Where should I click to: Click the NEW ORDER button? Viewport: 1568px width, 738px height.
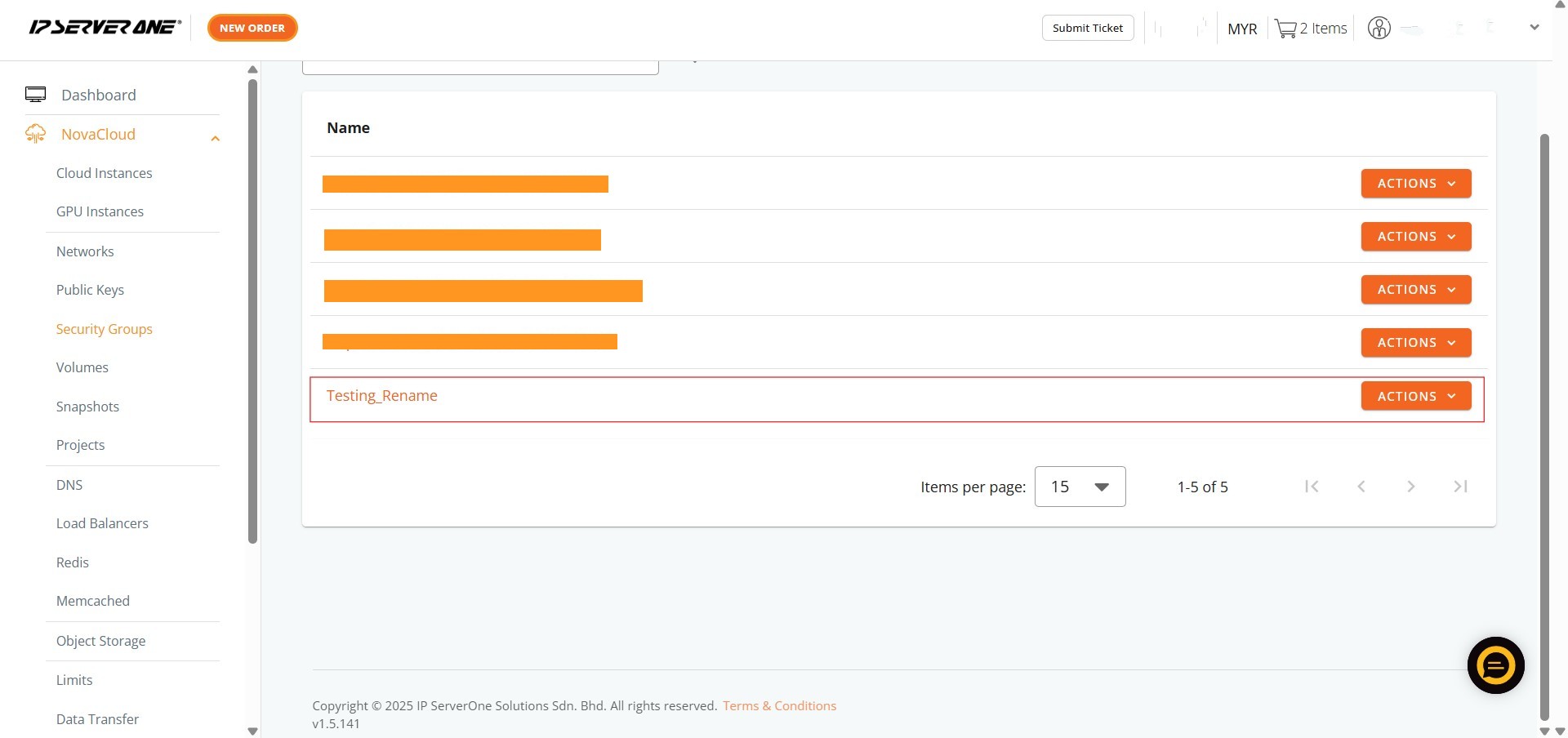point(252,28)
